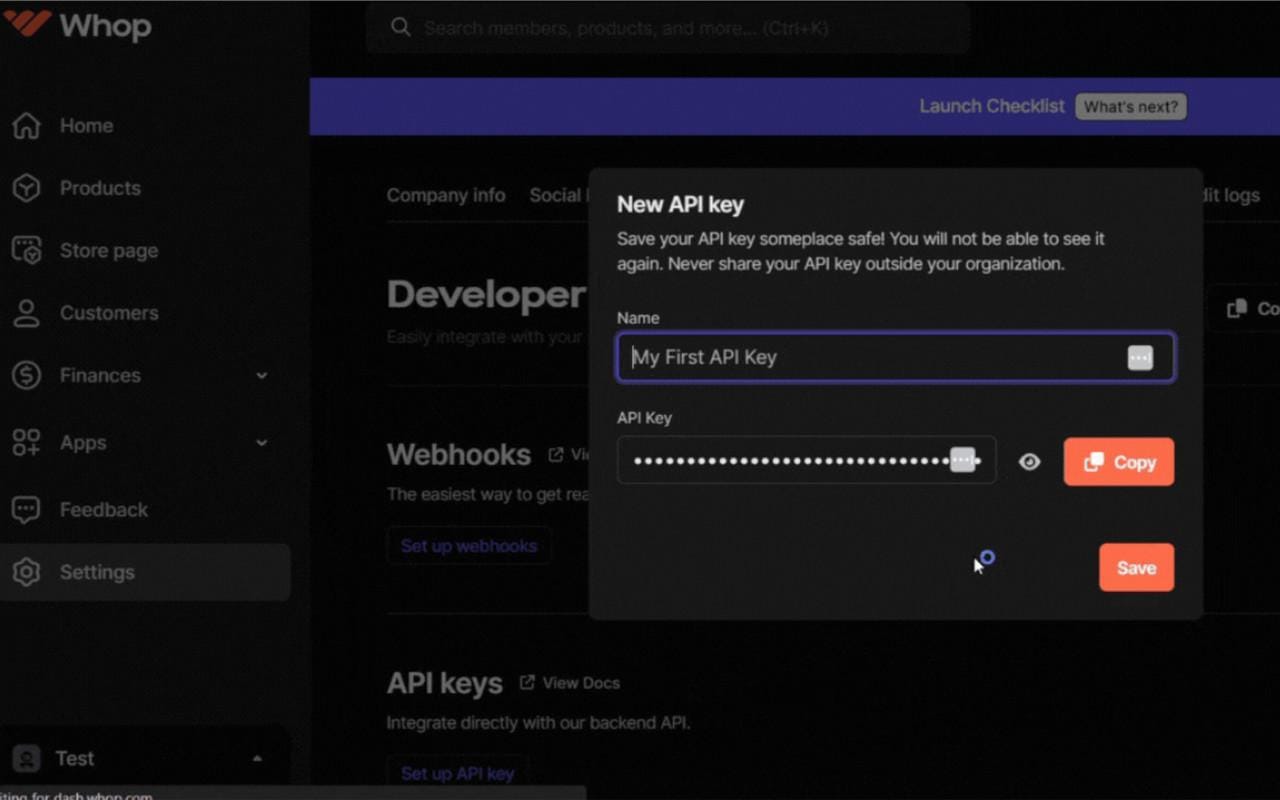Open the Test account switcher arrow
This screenshot has width=1280, height=800.
click(x=257, y=759)
